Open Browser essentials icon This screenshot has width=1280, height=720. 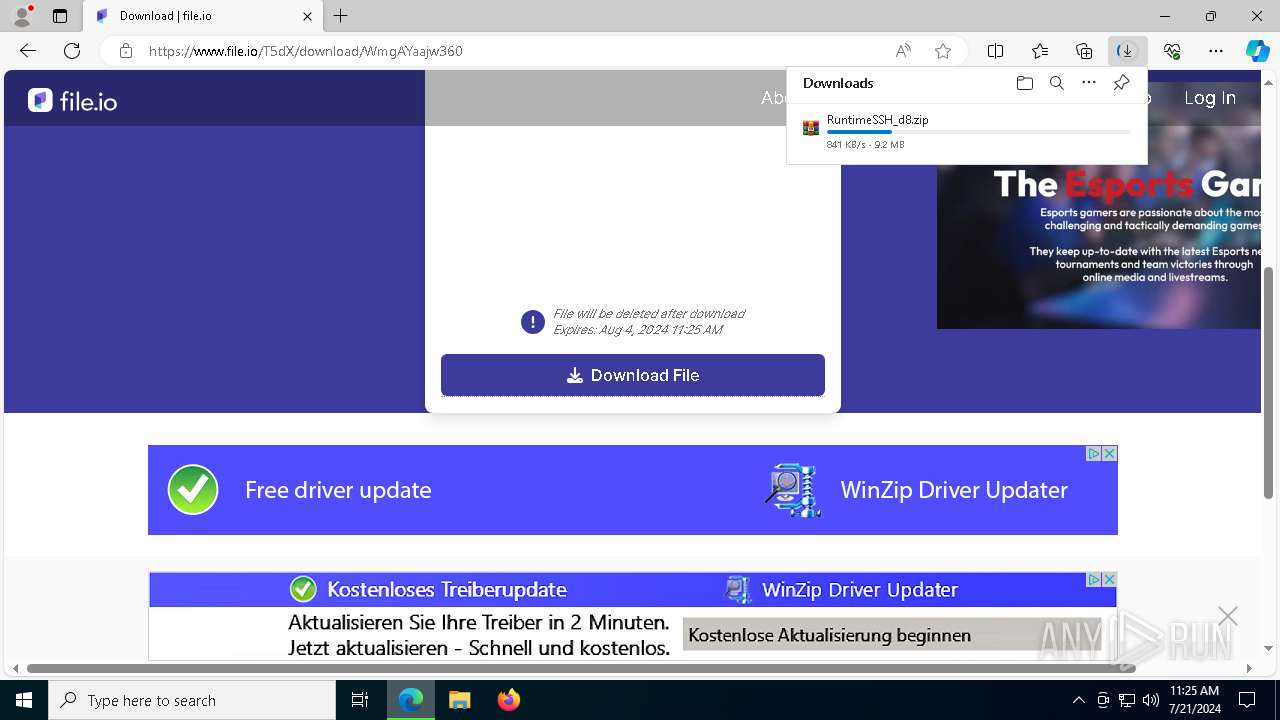(x=1172, y=51)
